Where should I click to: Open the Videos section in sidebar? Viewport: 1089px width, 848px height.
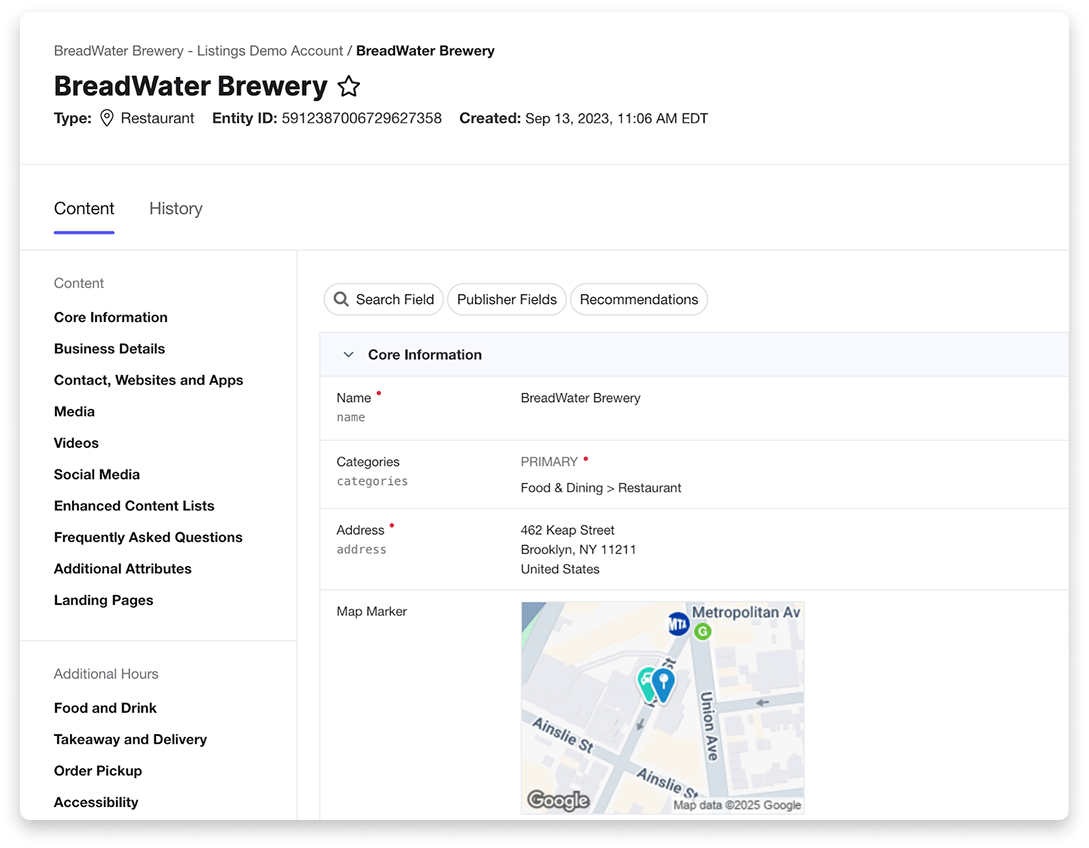76,443
